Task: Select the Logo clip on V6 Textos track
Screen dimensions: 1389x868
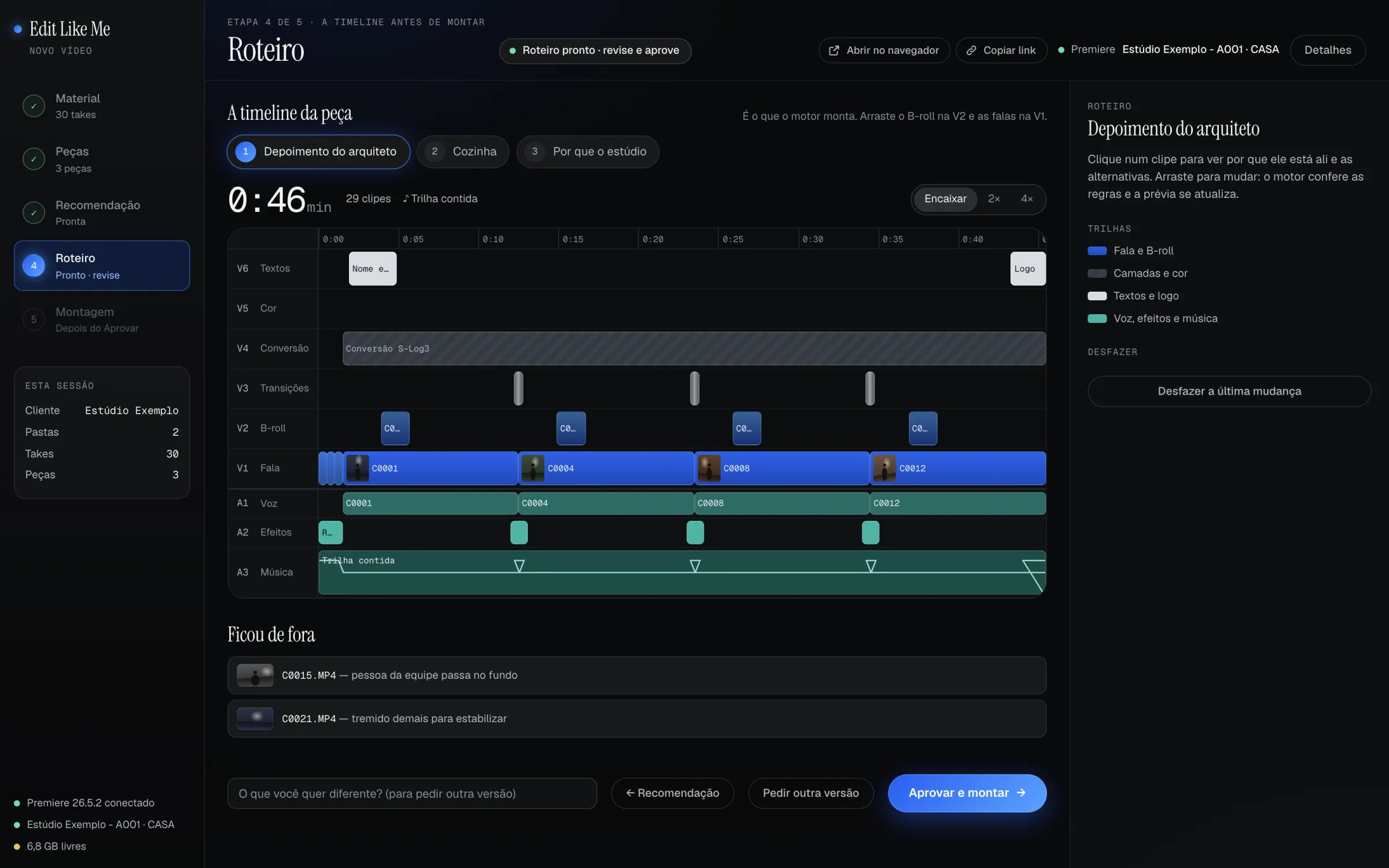Action: 1028,269
